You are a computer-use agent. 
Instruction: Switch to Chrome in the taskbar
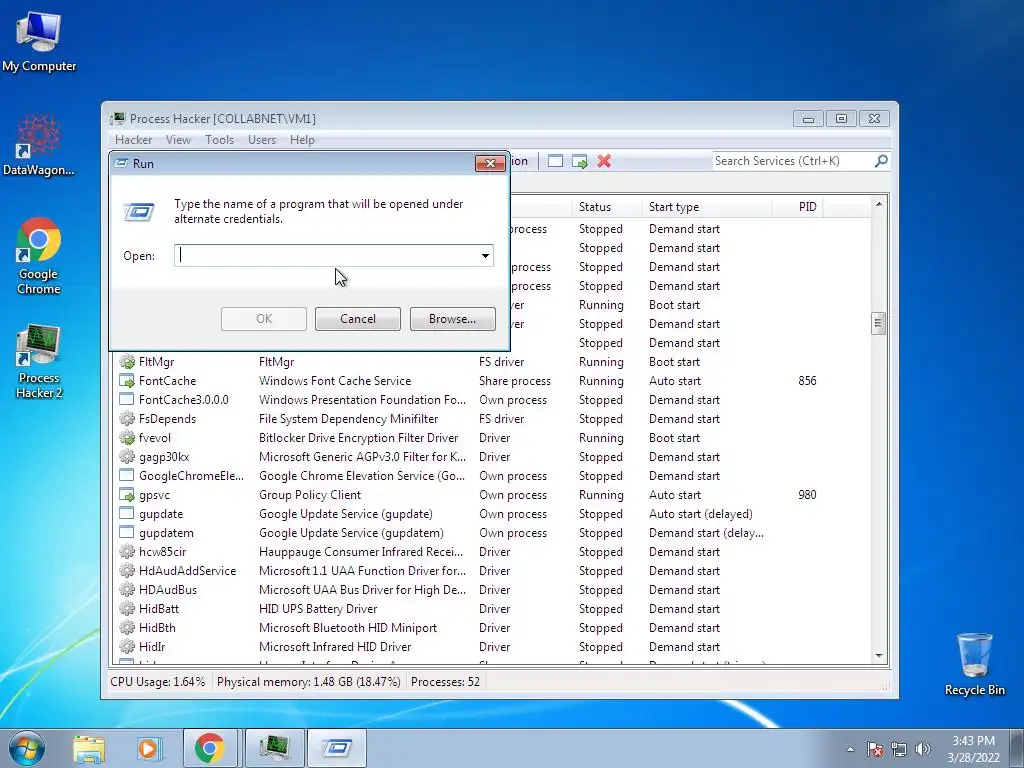[210, 748]
